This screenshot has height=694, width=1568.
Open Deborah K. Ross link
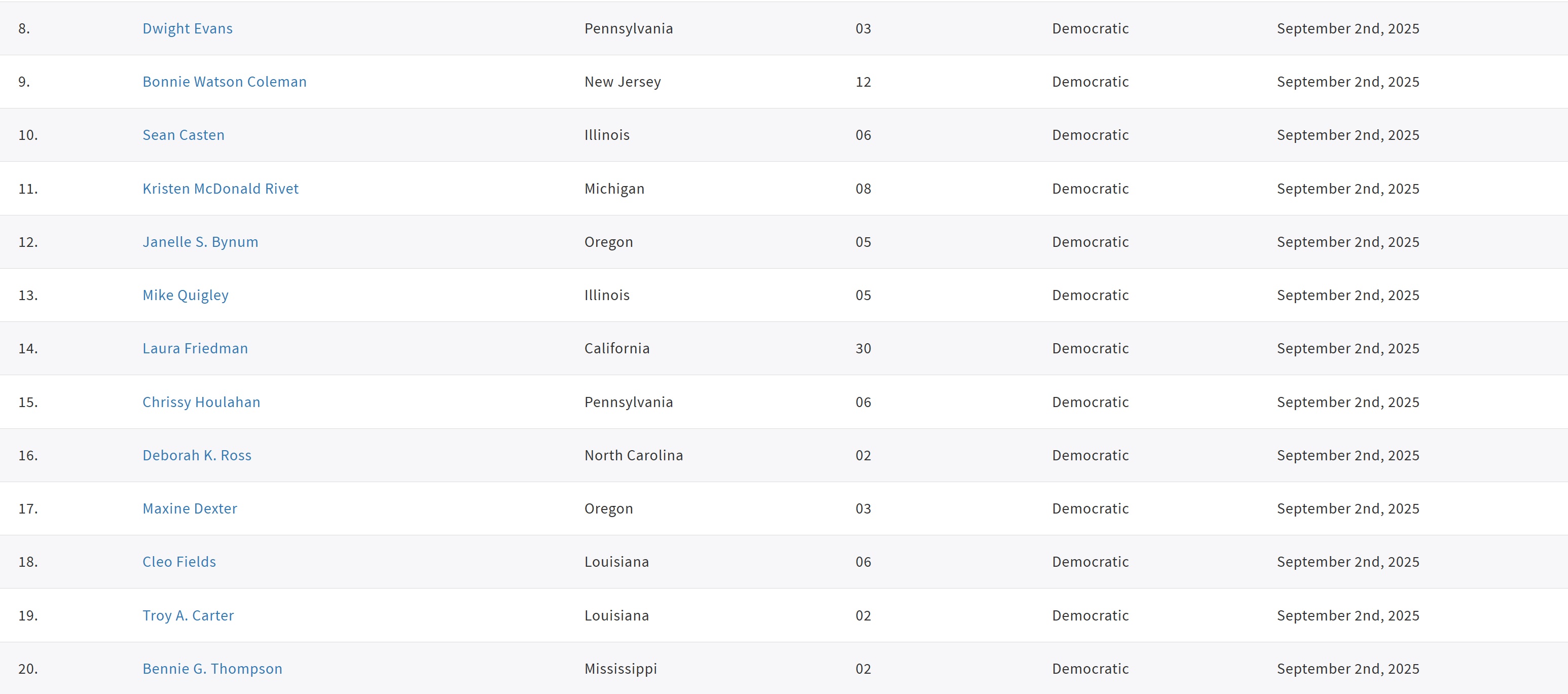coord(197,455)
